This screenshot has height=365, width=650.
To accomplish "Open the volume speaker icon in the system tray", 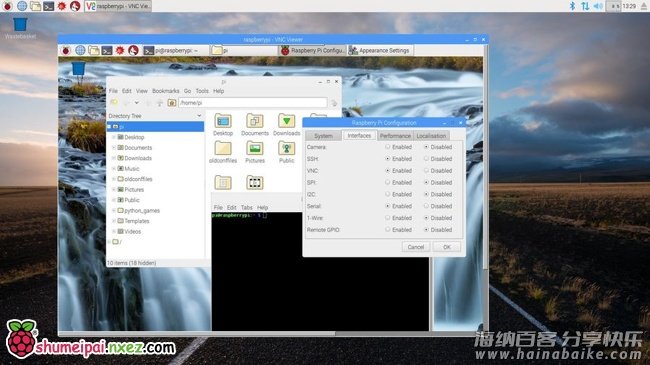I will (x=598, y=6).
